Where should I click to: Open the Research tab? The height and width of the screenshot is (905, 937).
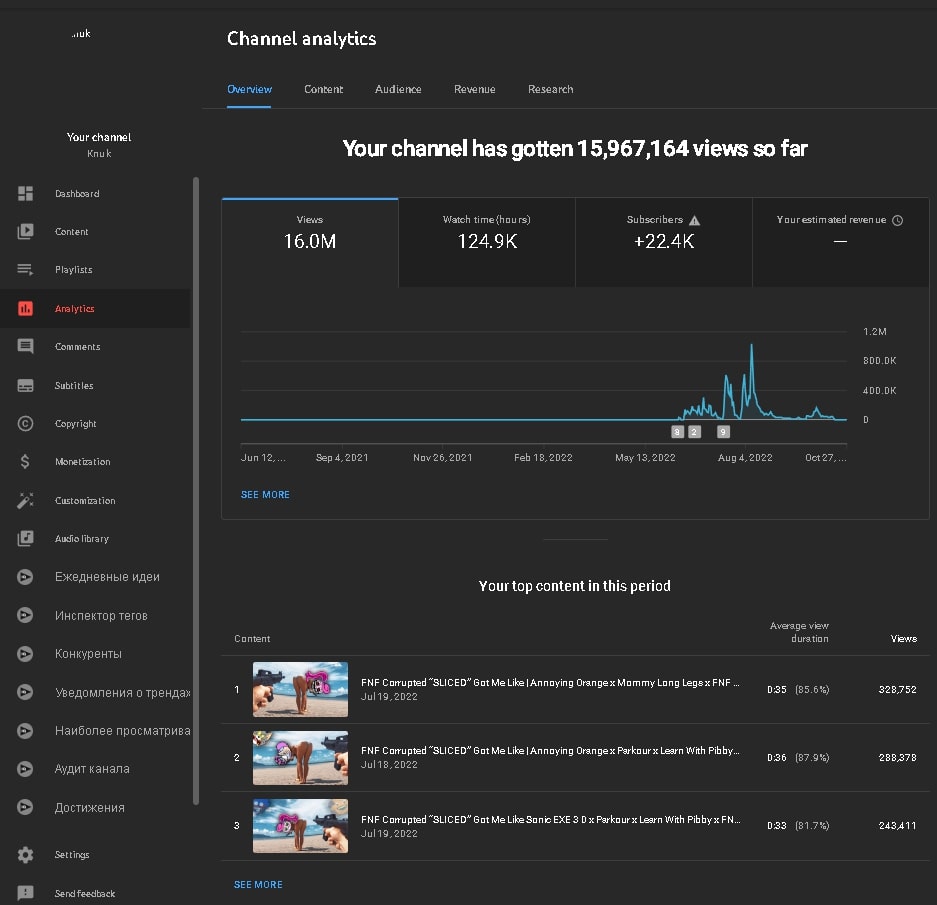(550, 89)
